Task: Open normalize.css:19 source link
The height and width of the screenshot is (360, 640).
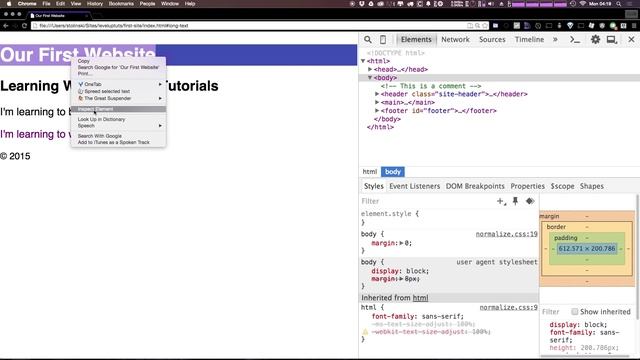Action: pyautogui.click(x=507, y=234)
